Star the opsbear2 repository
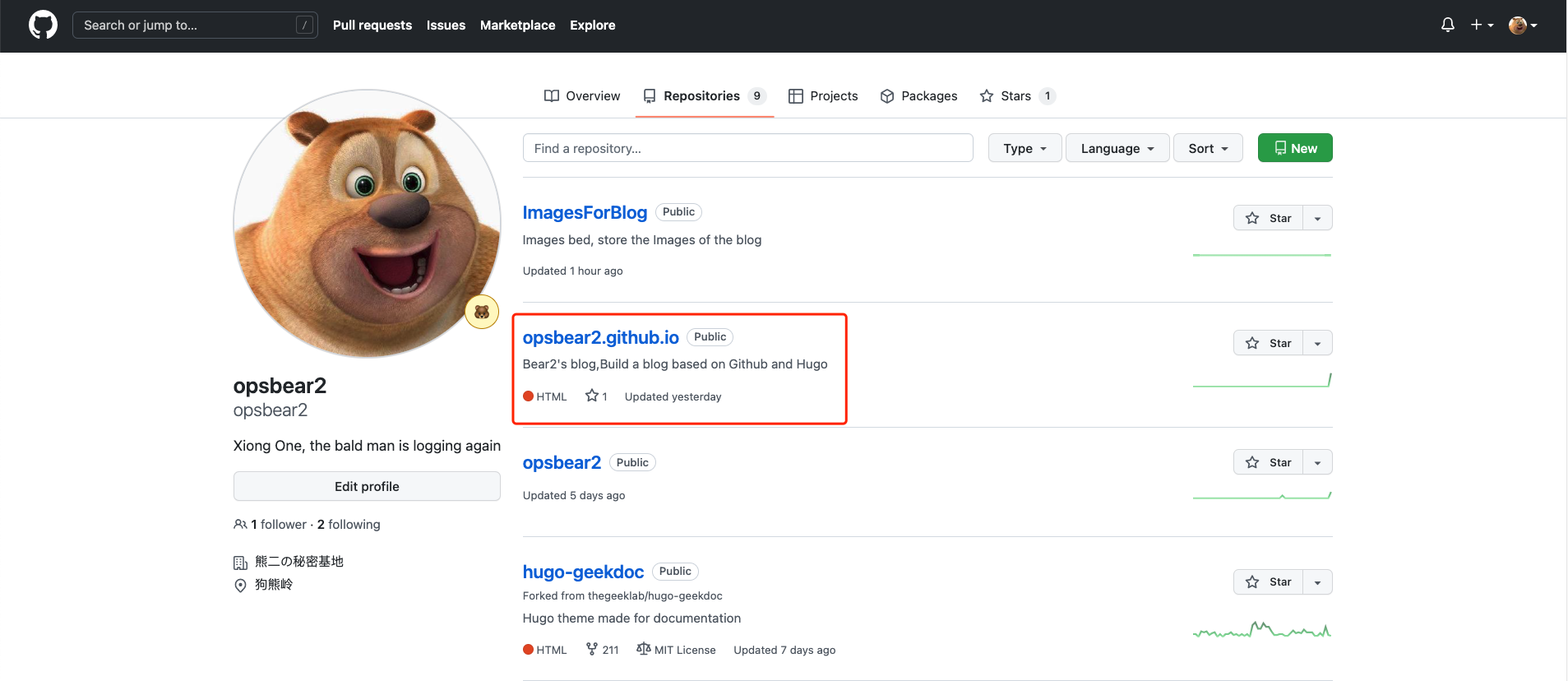This screenshot has height=681, width=1568. click(x=1268, y=462)
